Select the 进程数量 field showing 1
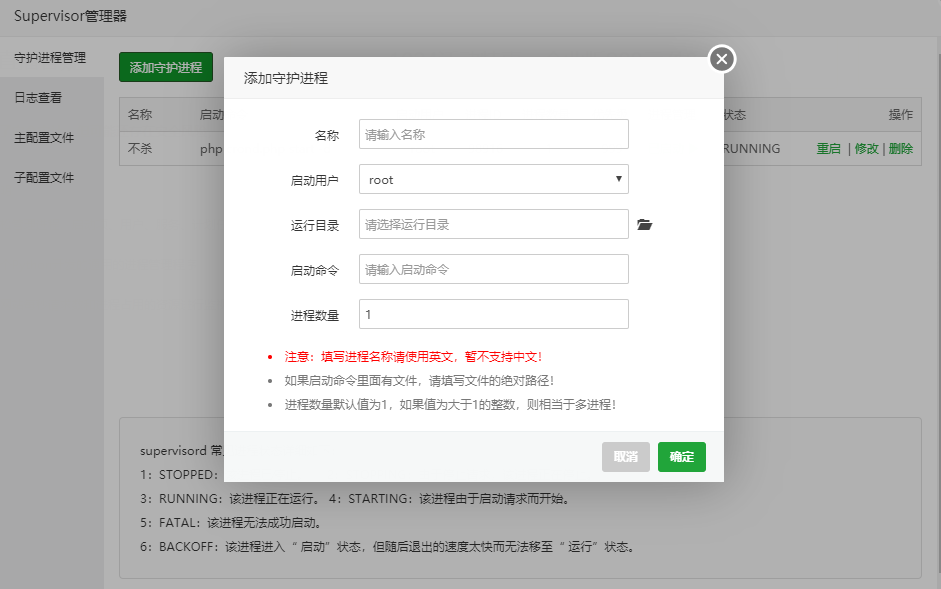Image resolution: width=941 pixels, height=589 pixels. [x=493, y=314]
